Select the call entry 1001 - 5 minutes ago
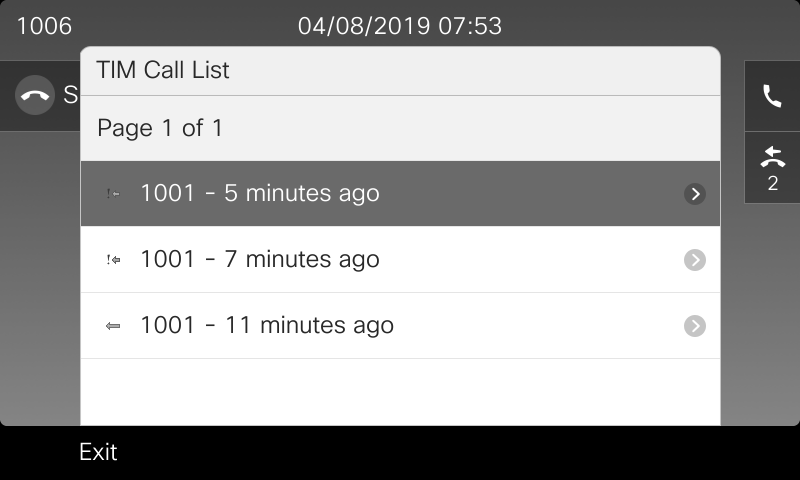Viewport: 800px width, 480px height. click(x=401, y=194)
